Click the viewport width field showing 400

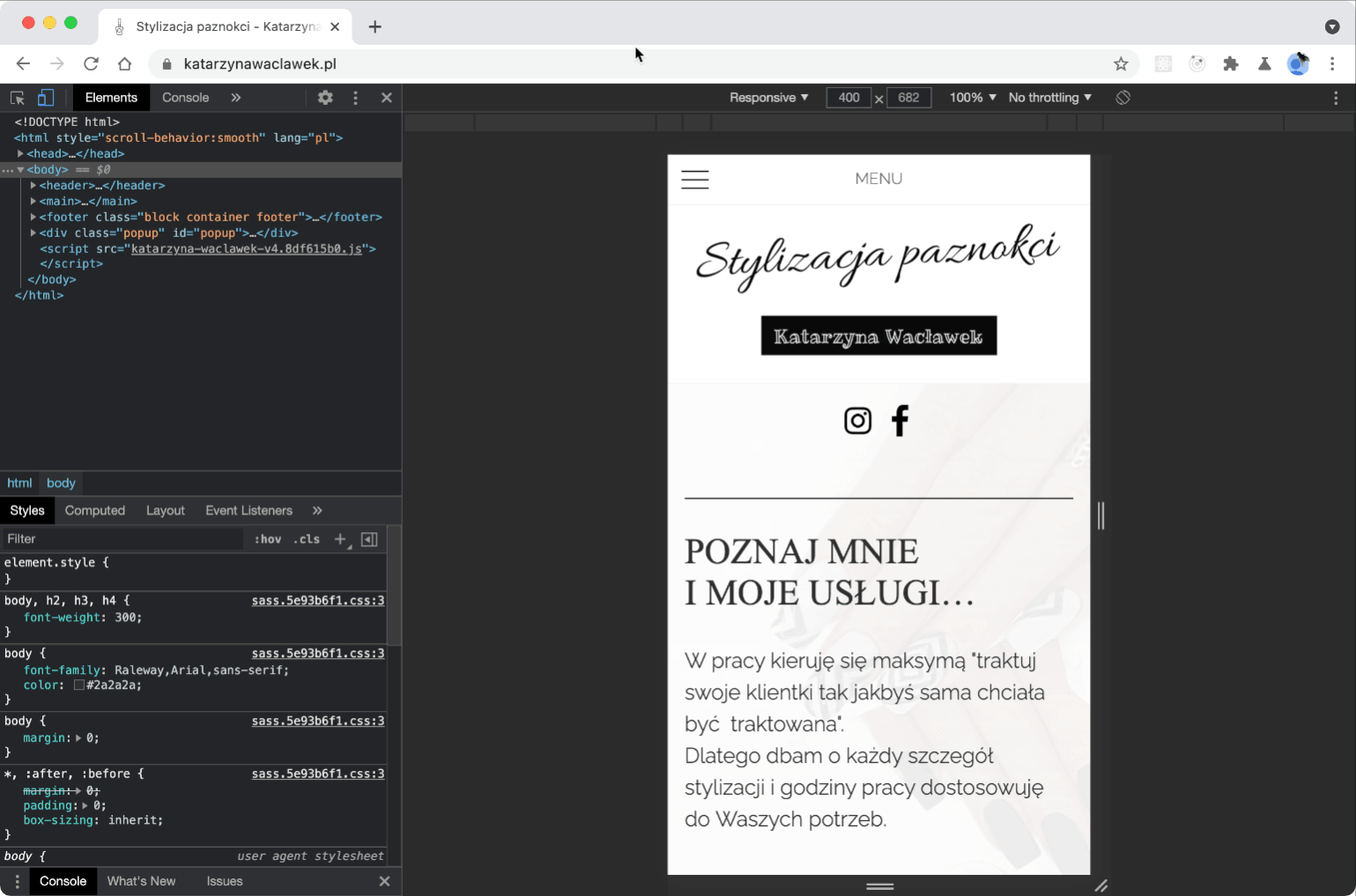(848, 97)
